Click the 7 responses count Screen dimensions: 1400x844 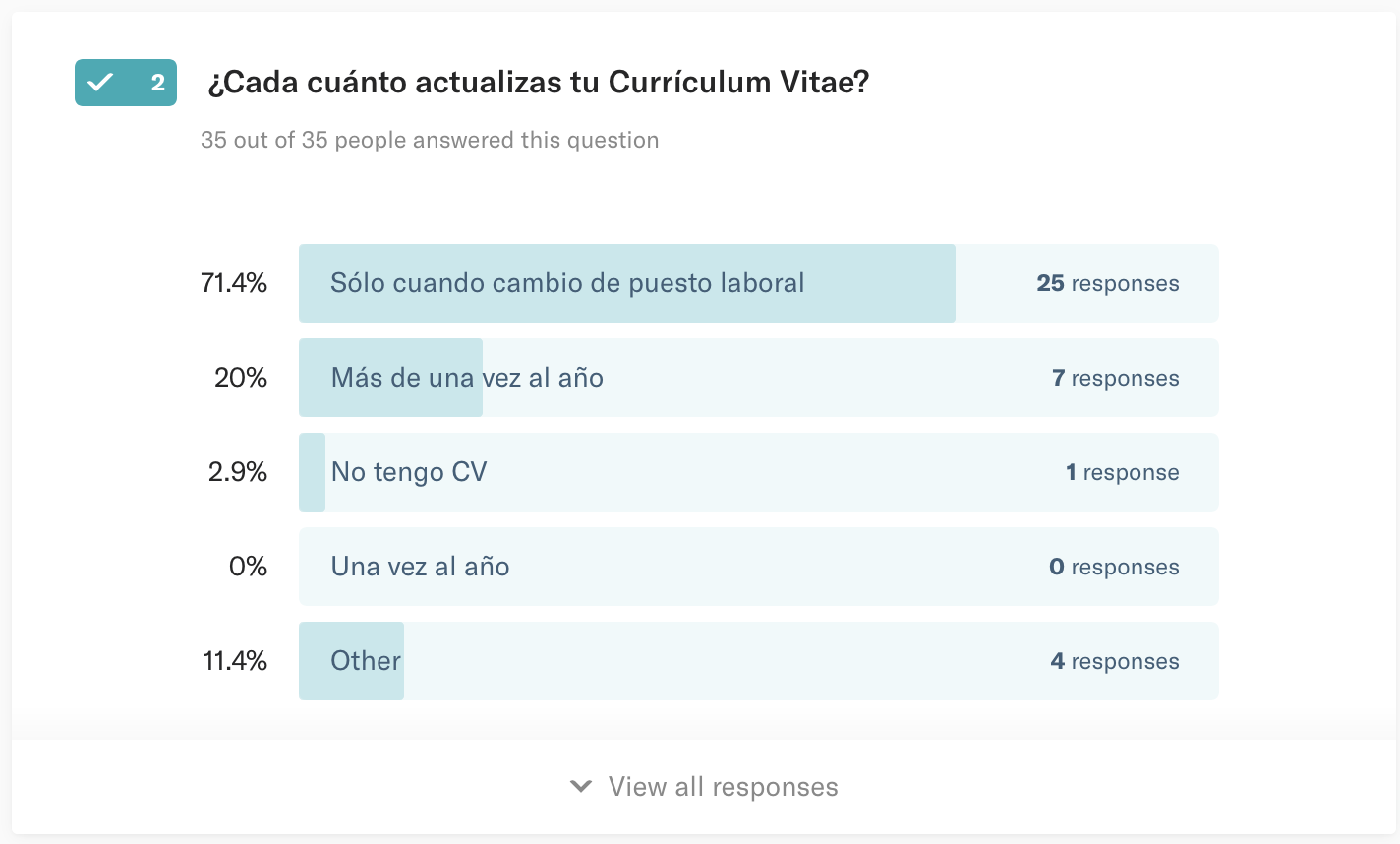pyautogui.click(x=1116, y=378)
